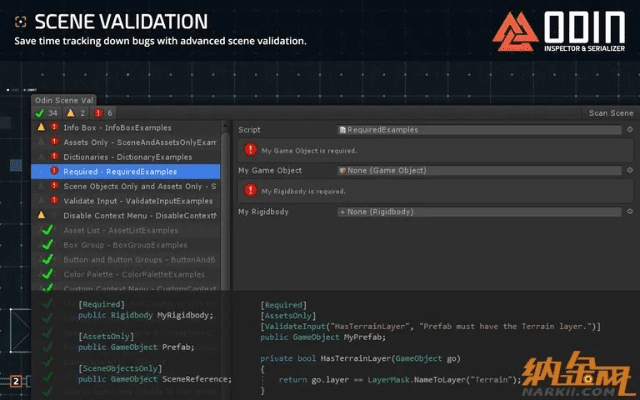Toggle the passed validations filter showing 34

coord(47,113)
